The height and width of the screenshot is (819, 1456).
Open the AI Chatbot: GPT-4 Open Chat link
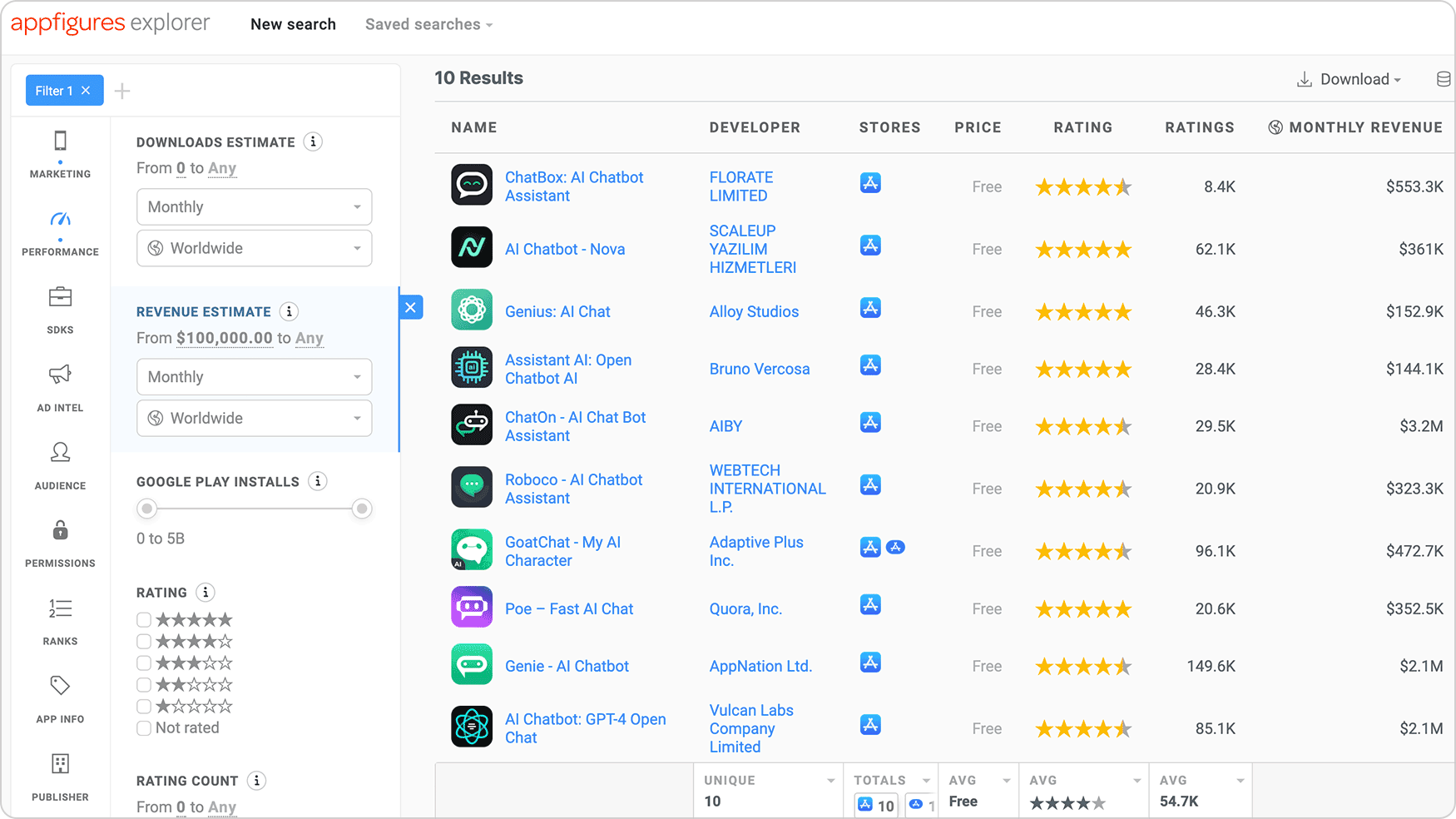point(585,728)
